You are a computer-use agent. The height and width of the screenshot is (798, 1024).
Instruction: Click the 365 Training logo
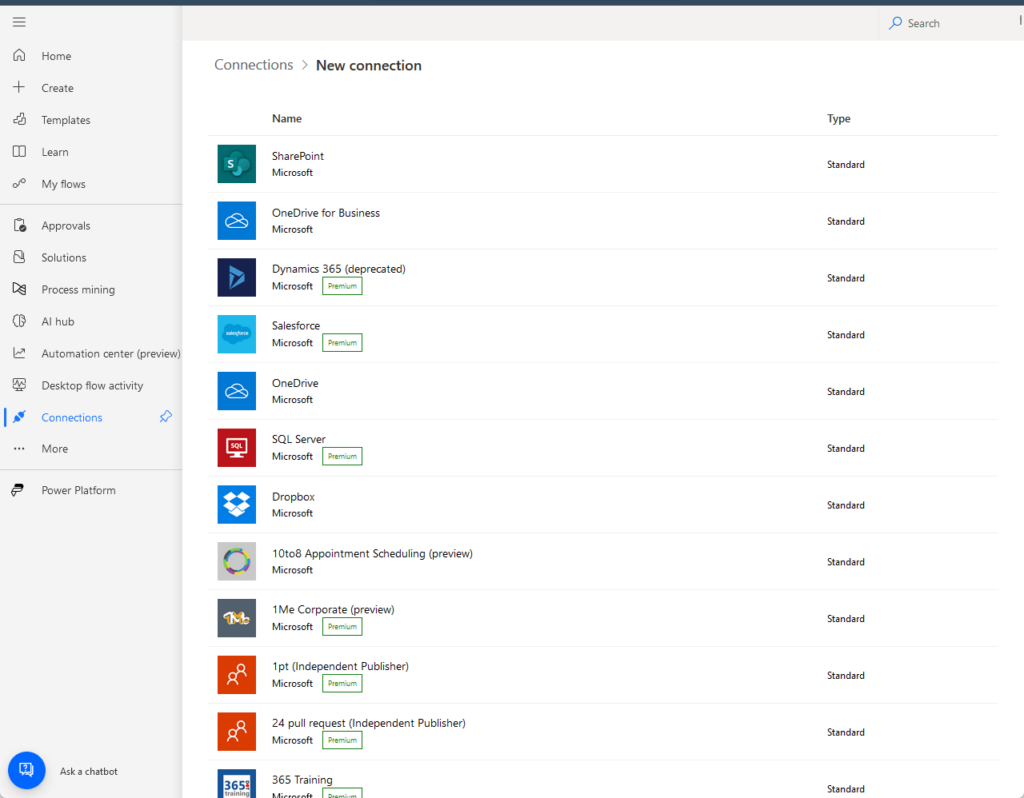[236, 784]
